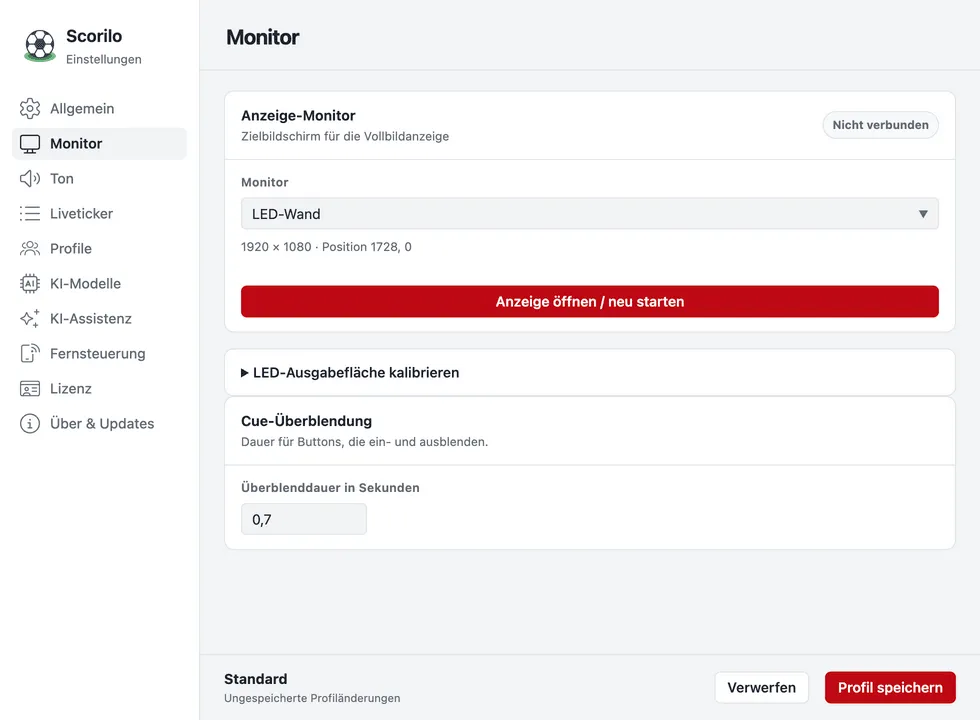Click the Scorilo soccer ball logo
The height and width of the screenshot is (720, 980).
click(40, 46)
